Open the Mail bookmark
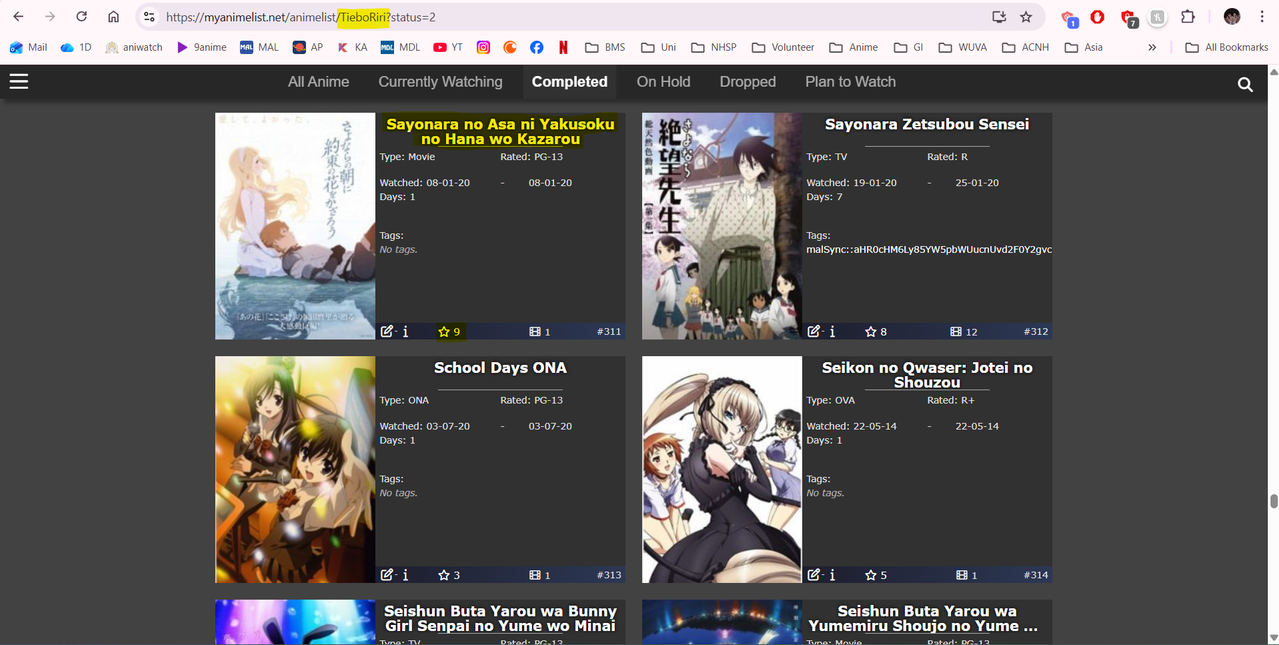Viewport: 1279px width, 645px height. tap(29, 47)
